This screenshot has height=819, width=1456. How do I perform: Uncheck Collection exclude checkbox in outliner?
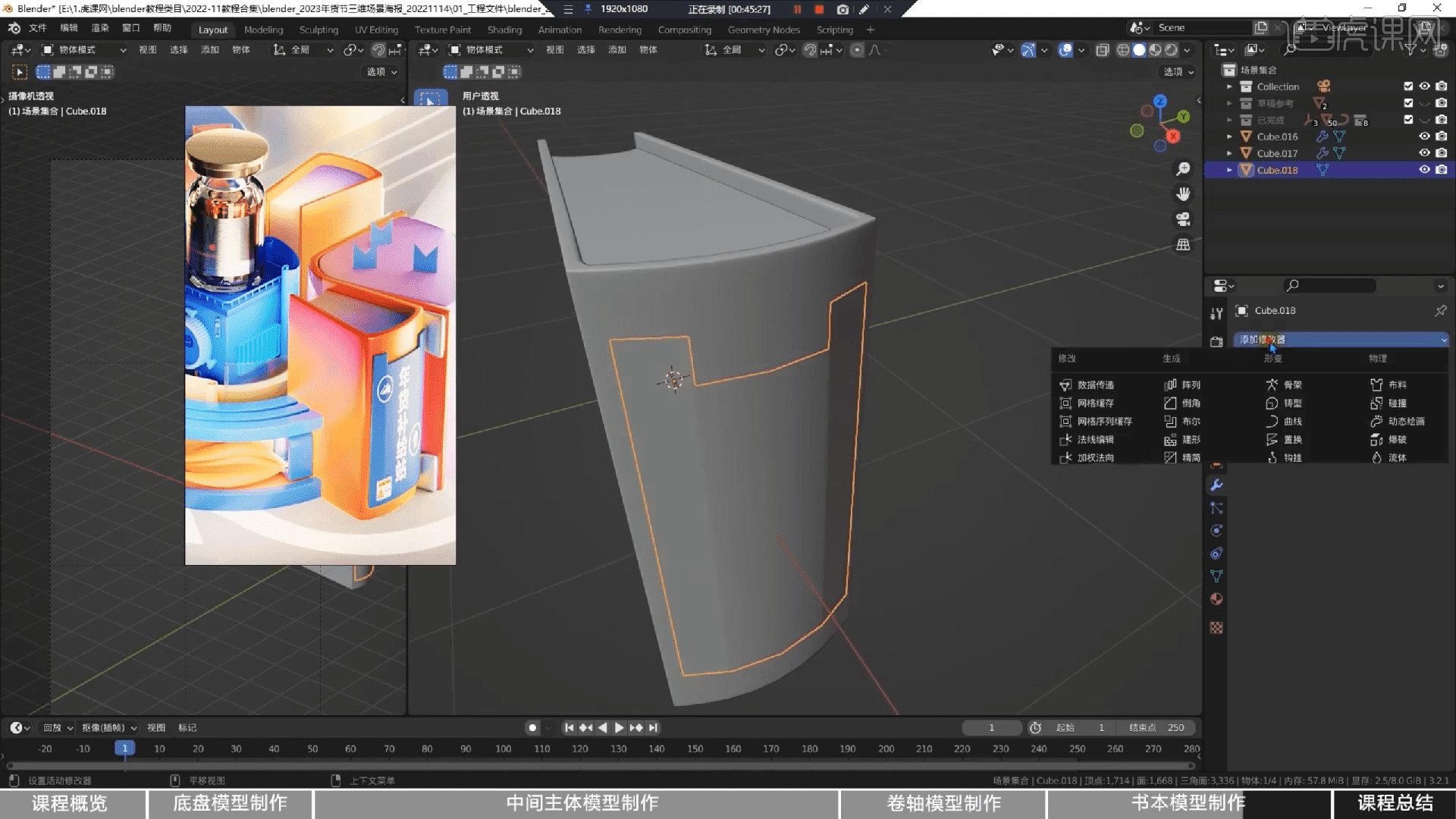[x=1408, y=86]
